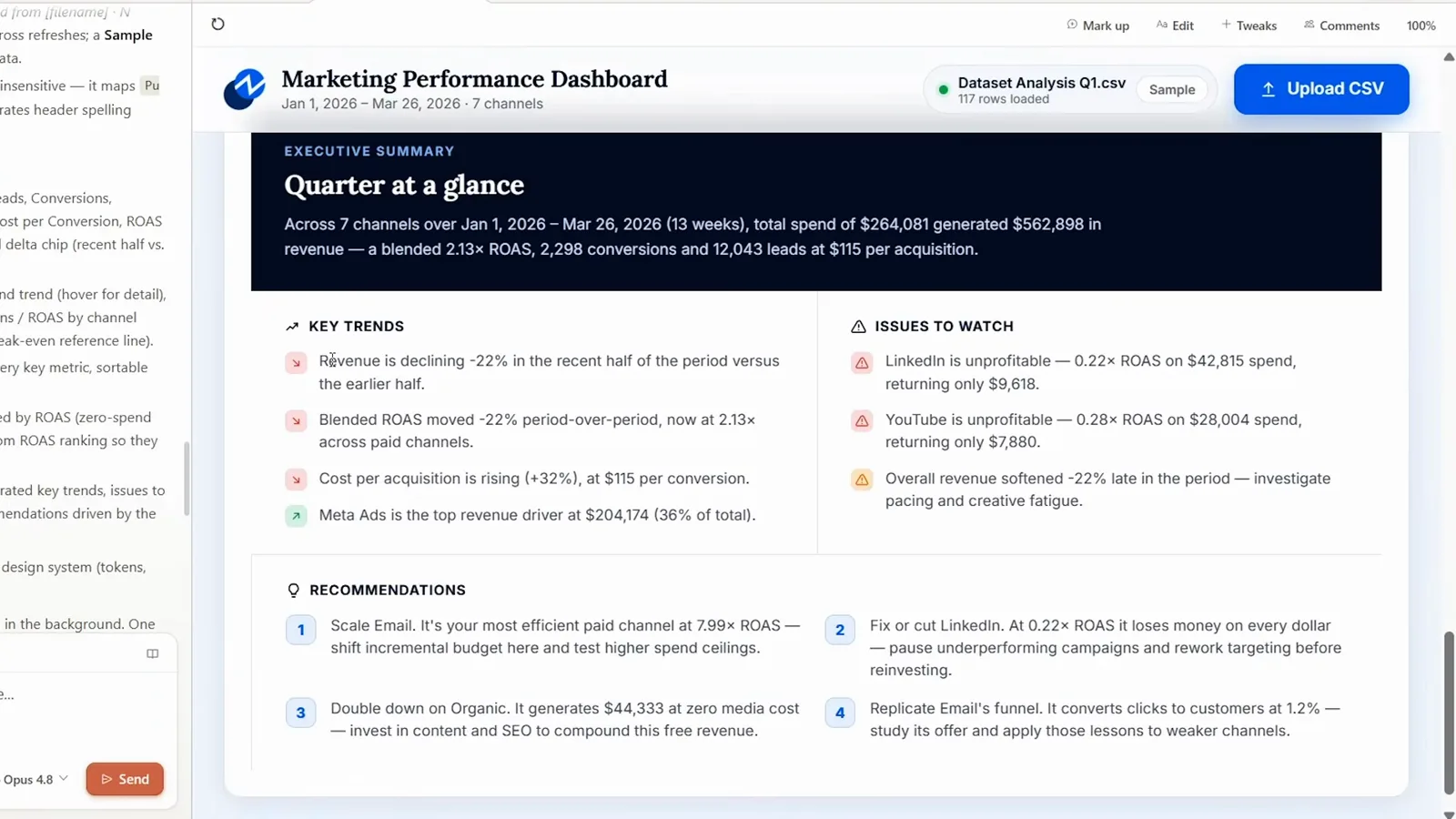This screenshot has height=819, width=1456.
Task: Open the Tweaks panel
Action: pos(1249,25)
